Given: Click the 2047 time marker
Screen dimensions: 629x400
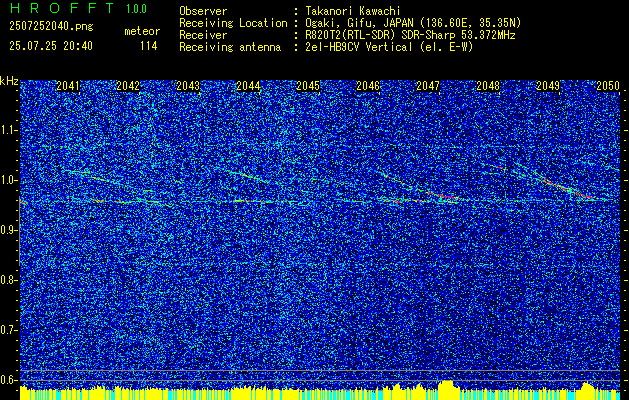Looking at the screenshot, I should click(x=428, y=86).
